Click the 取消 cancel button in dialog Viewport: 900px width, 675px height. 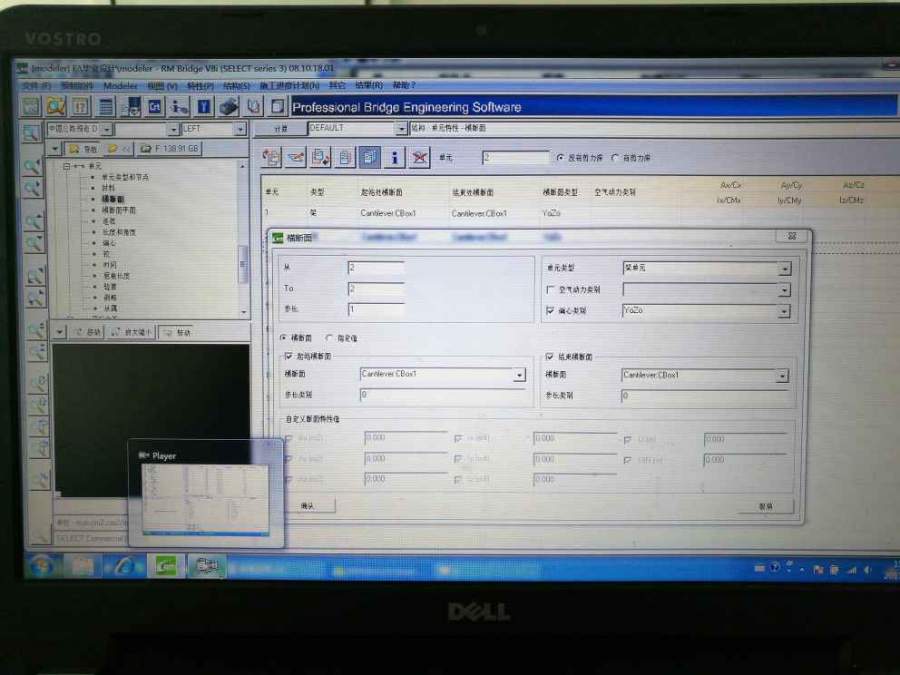coord(766,506)
